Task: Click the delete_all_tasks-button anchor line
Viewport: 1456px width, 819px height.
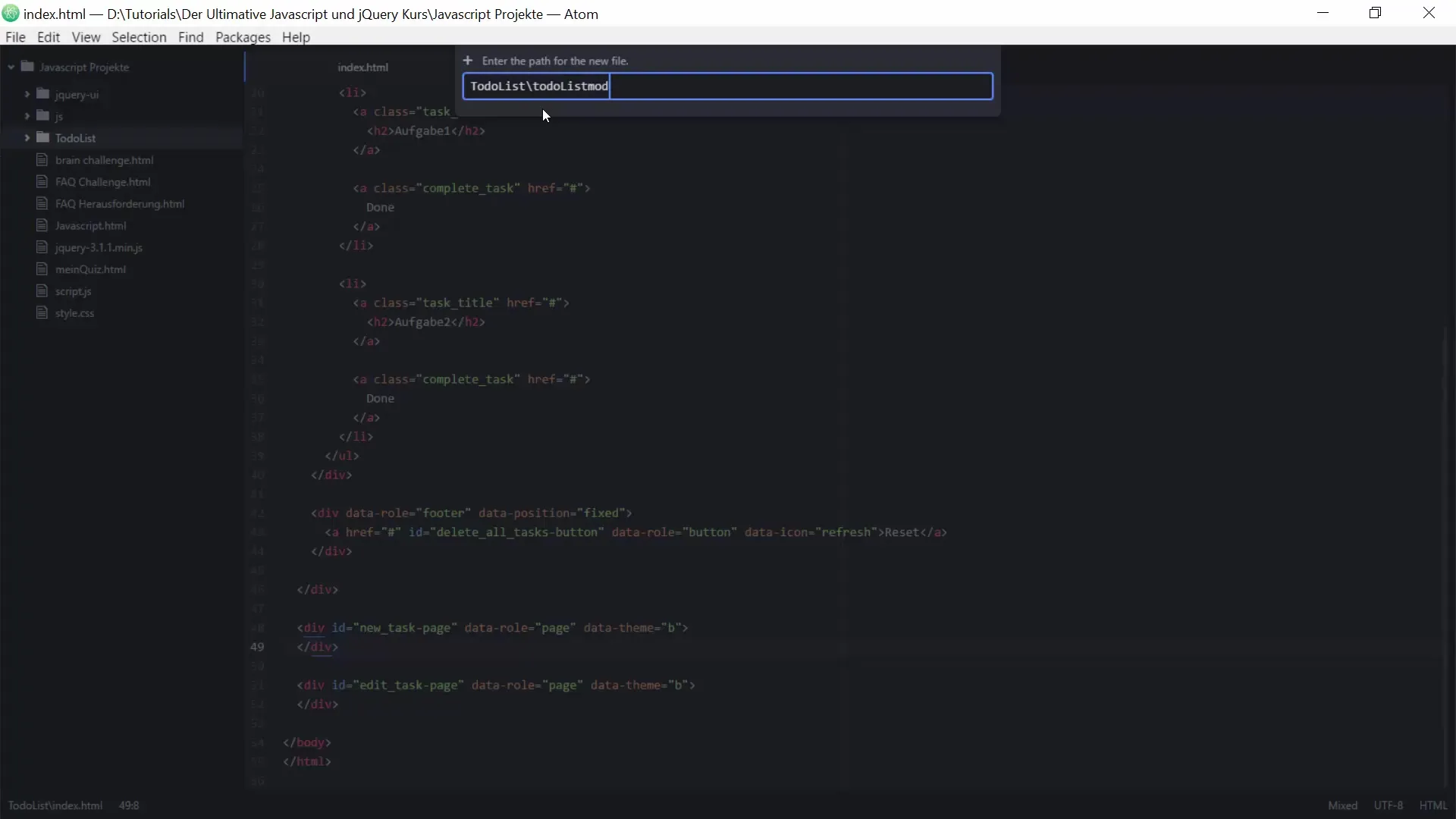Action: click(x=636, y=532)
